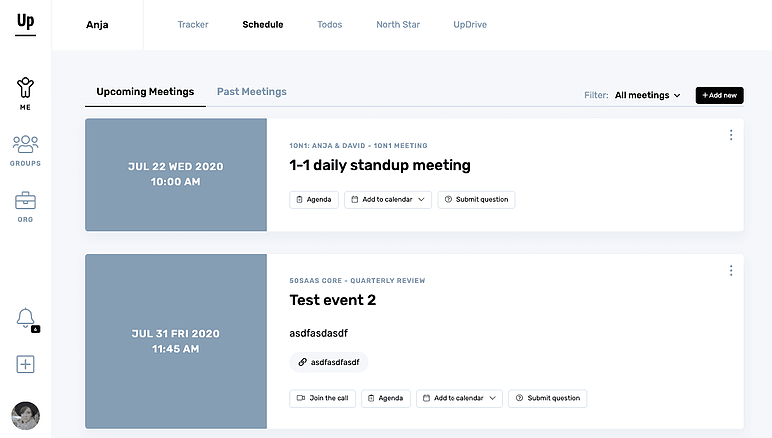
Task: Switch to the Past Meetings tab
Action: click(252, 92)
